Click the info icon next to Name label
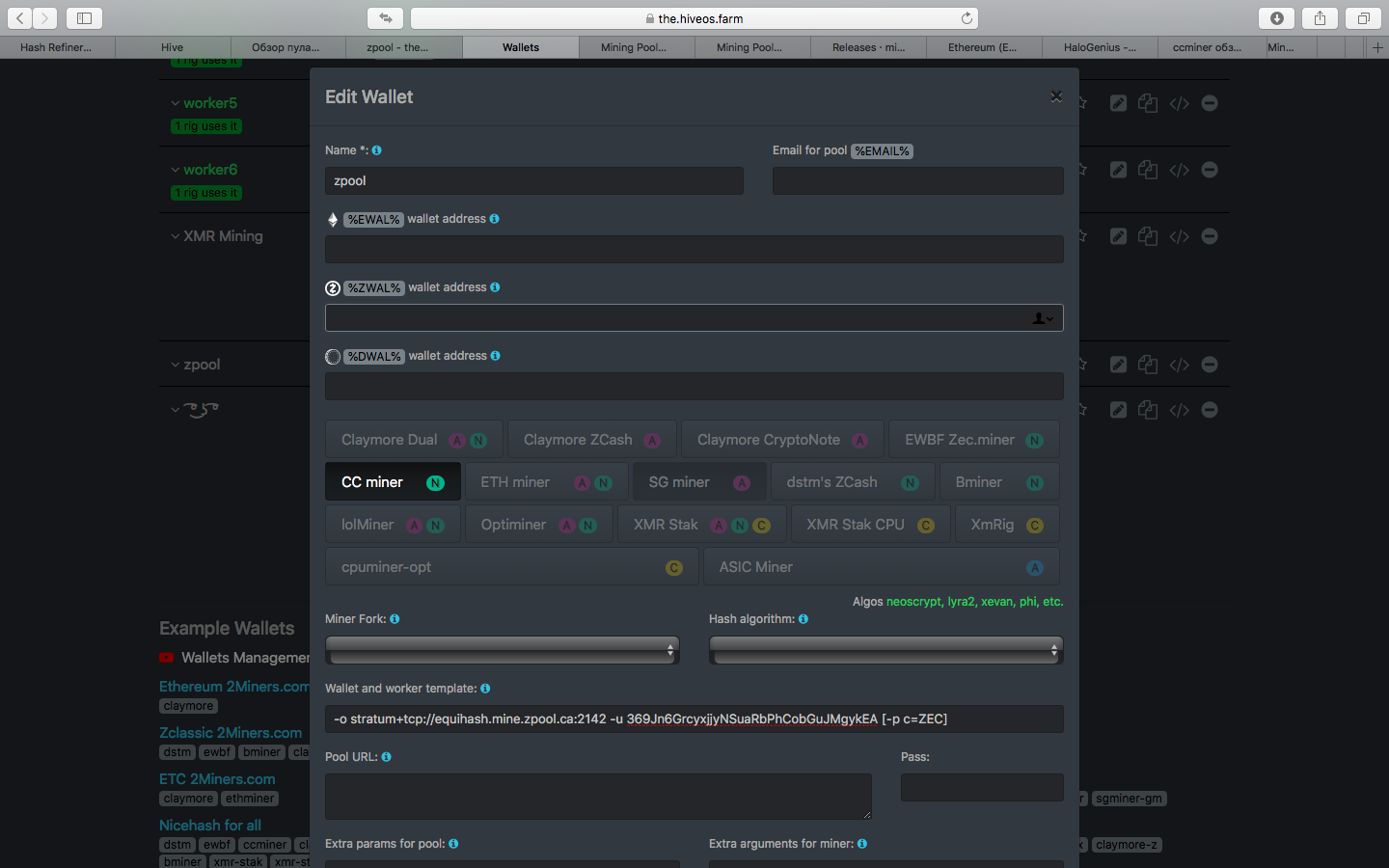The height and width of the screenshot is (868, 1389). pyautogui.click(x=377, y=150)
